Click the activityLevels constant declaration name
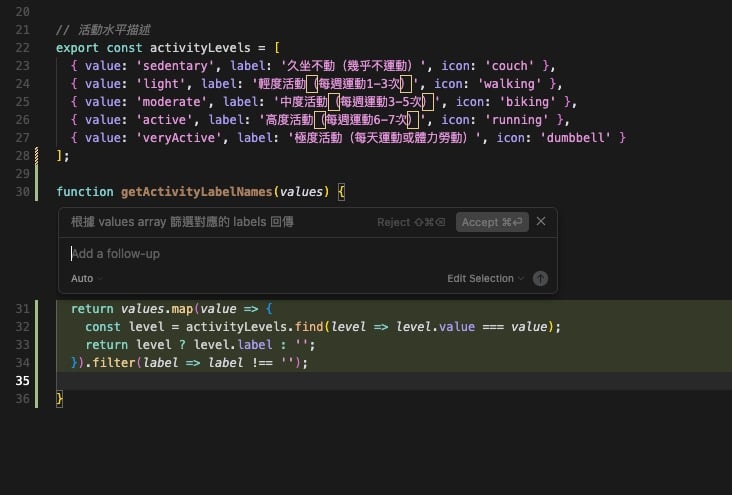This screenshot has width=732, height=495. click(207, 47)
